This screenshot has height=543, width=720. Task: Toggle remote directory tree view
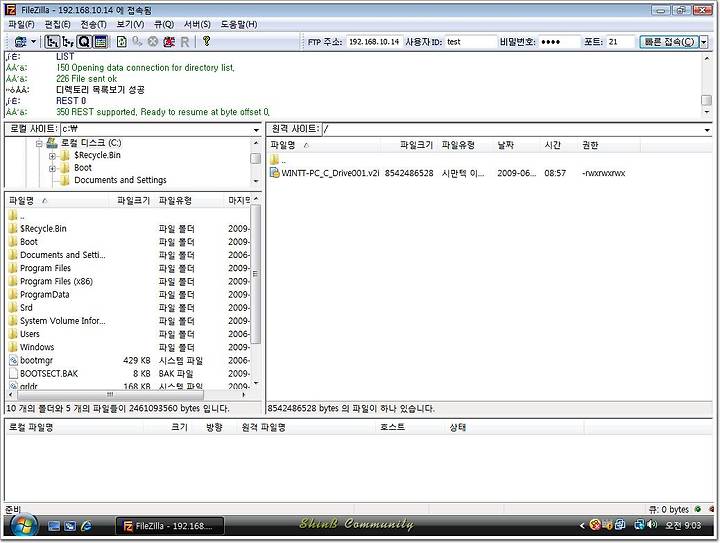(x=68, y=42)
